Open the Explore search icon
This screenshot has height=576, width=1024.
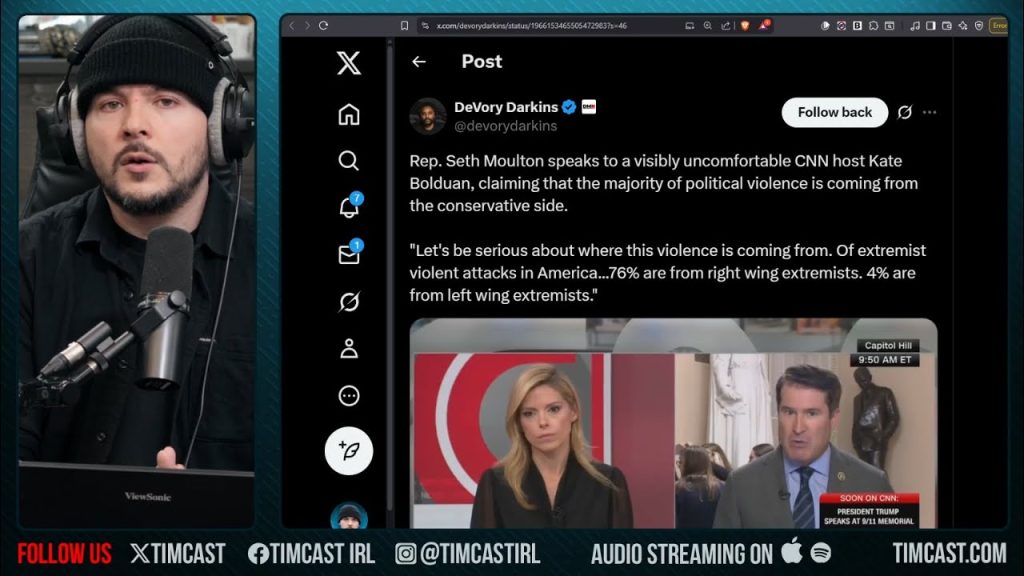click(x=348, y=161)
